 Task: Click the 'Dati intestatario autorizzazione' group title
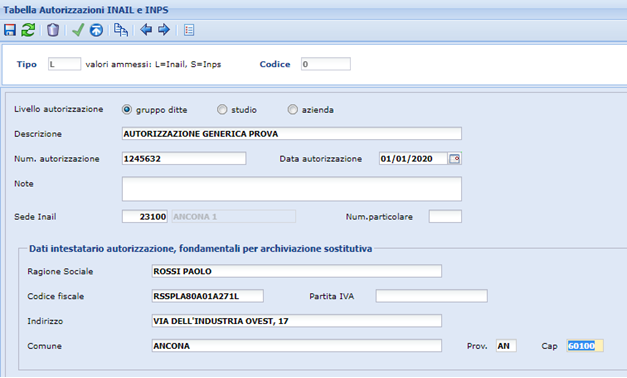(200, 248)
